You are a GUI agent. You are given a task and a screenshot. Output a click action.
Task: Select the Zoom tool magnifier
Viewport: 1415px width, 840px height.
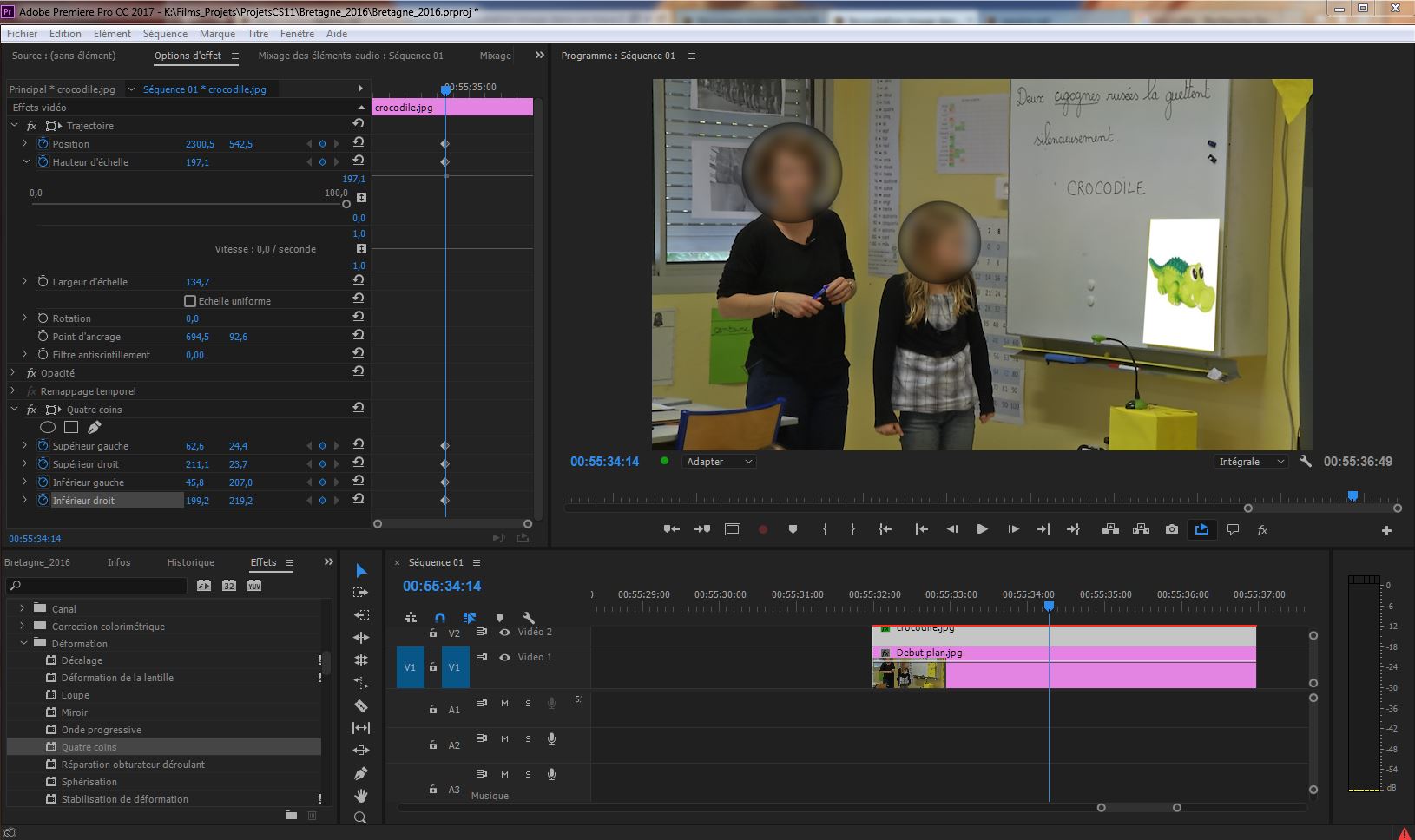point(361,817)
